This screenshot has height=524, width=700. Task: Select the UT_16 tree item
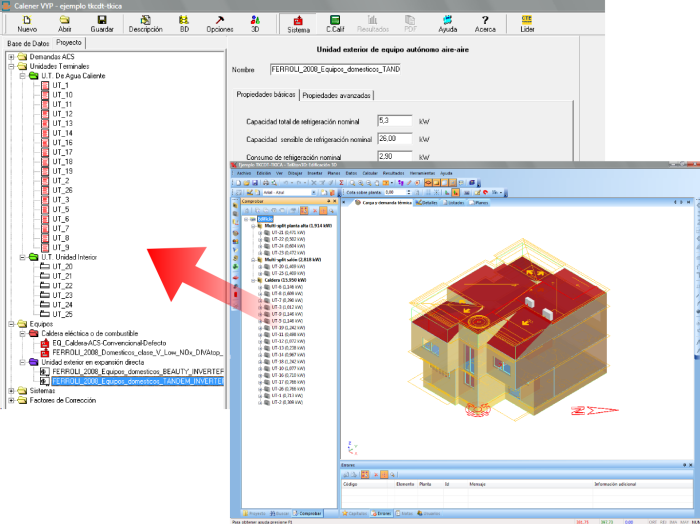(62, 143)
